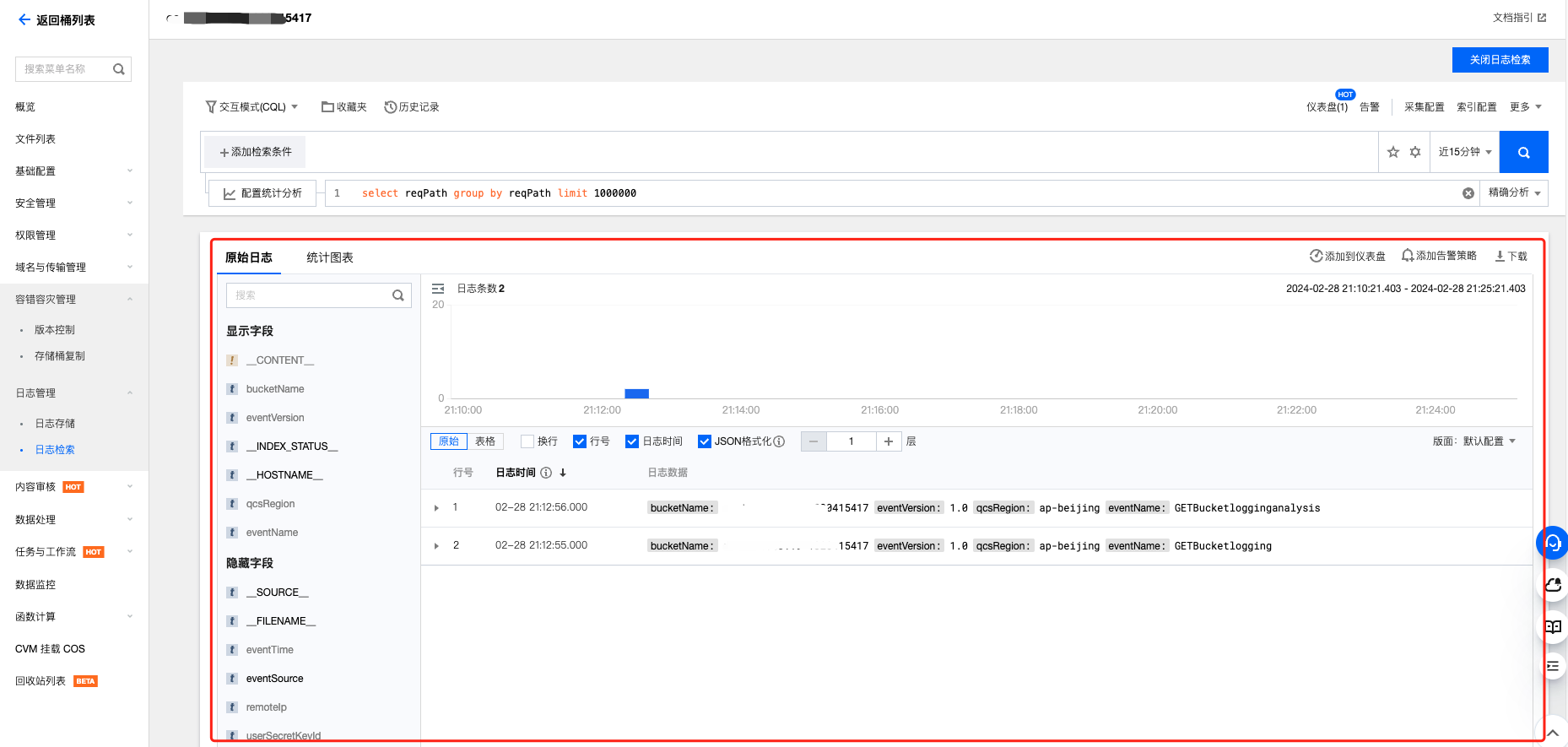Open 版本控制 in the sidebar
Screen dimensions: 1568x747
tap(55, 330)
